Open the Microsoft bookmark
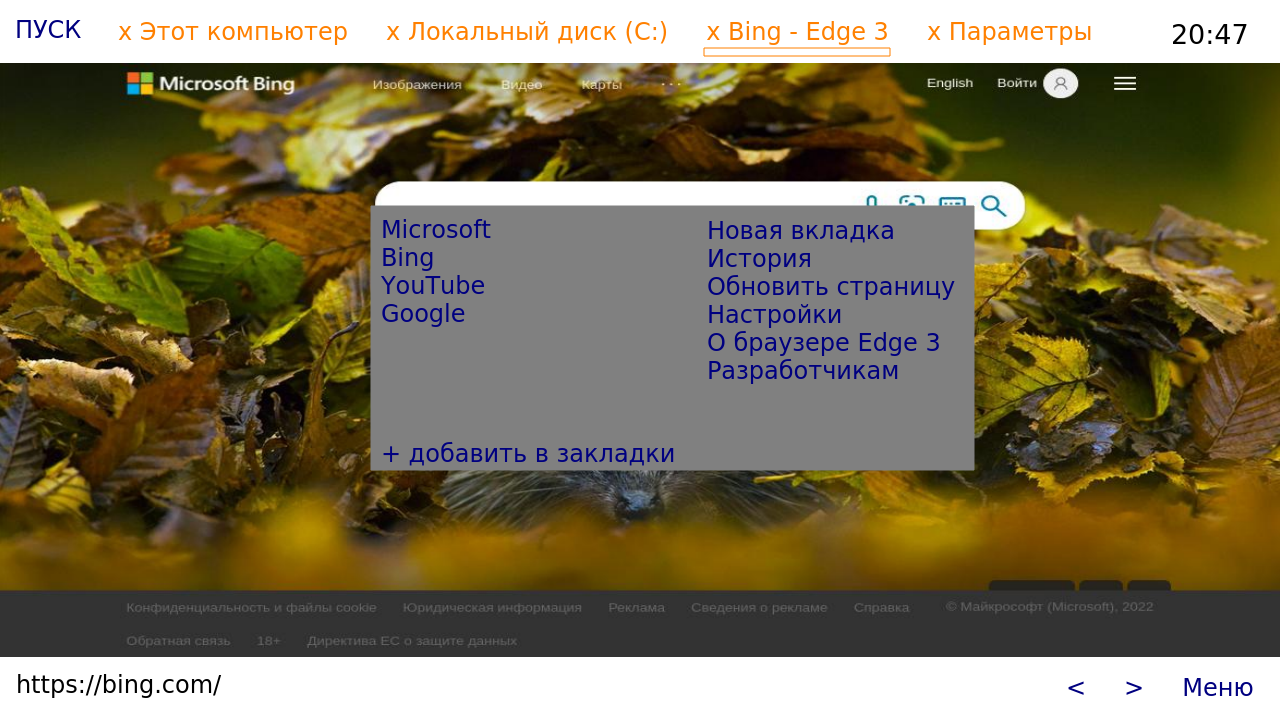 pos(436,230)
